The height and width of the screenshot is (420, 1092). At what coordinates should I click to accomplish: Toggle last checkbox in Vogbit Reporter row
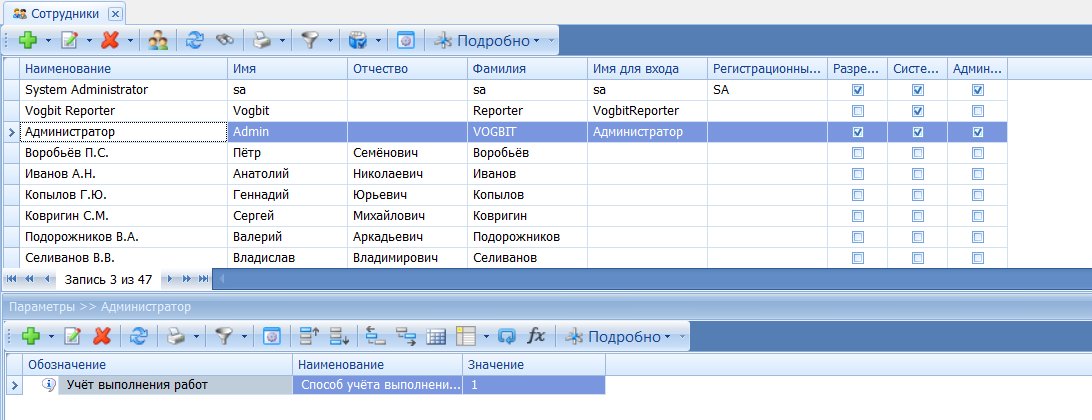click(977, 111)
